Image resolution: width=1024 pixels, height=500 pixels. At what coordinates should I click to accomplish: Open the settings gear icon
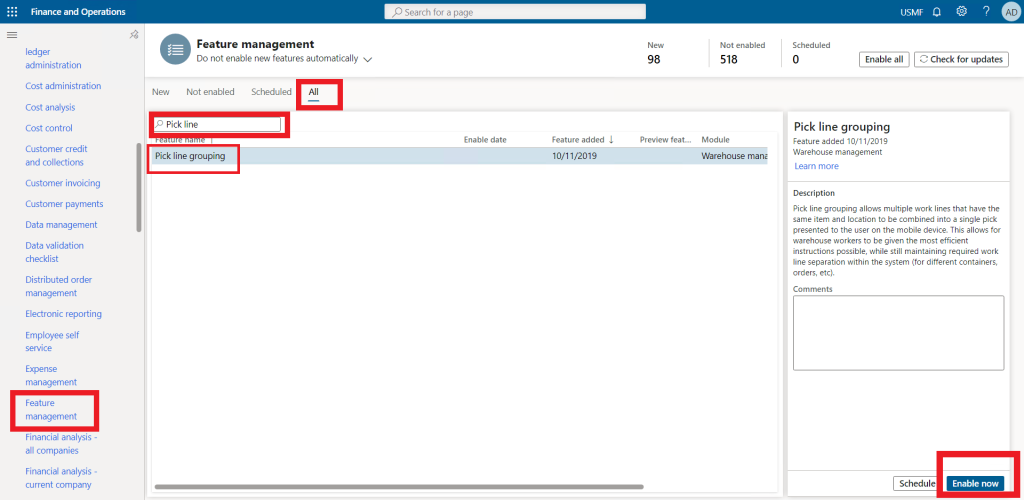[961, 12]
